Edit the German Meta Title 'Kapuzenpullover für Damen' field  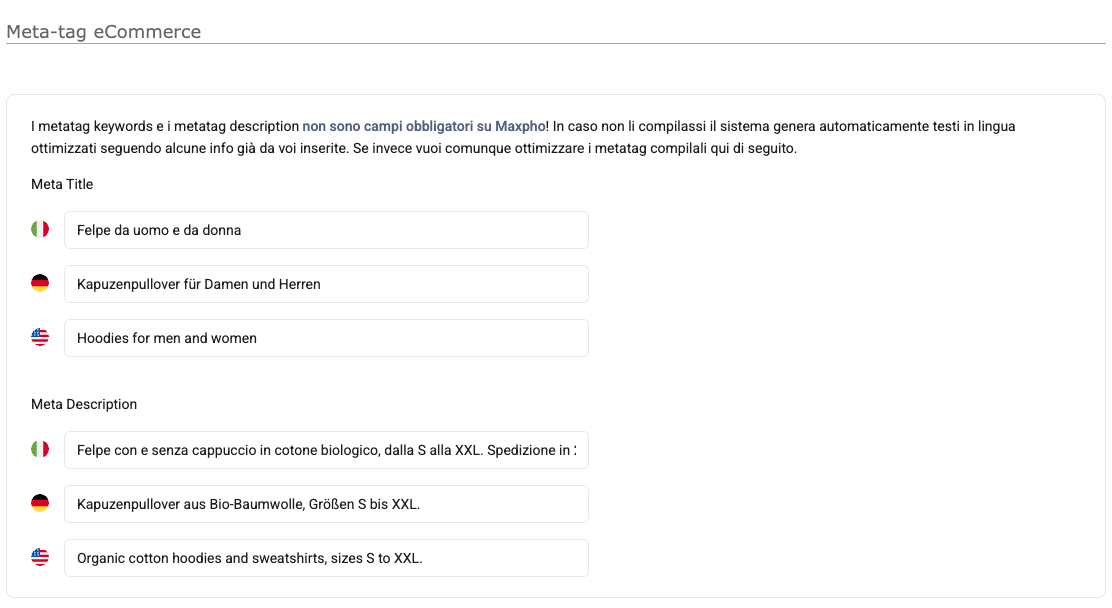coord(326,284)
